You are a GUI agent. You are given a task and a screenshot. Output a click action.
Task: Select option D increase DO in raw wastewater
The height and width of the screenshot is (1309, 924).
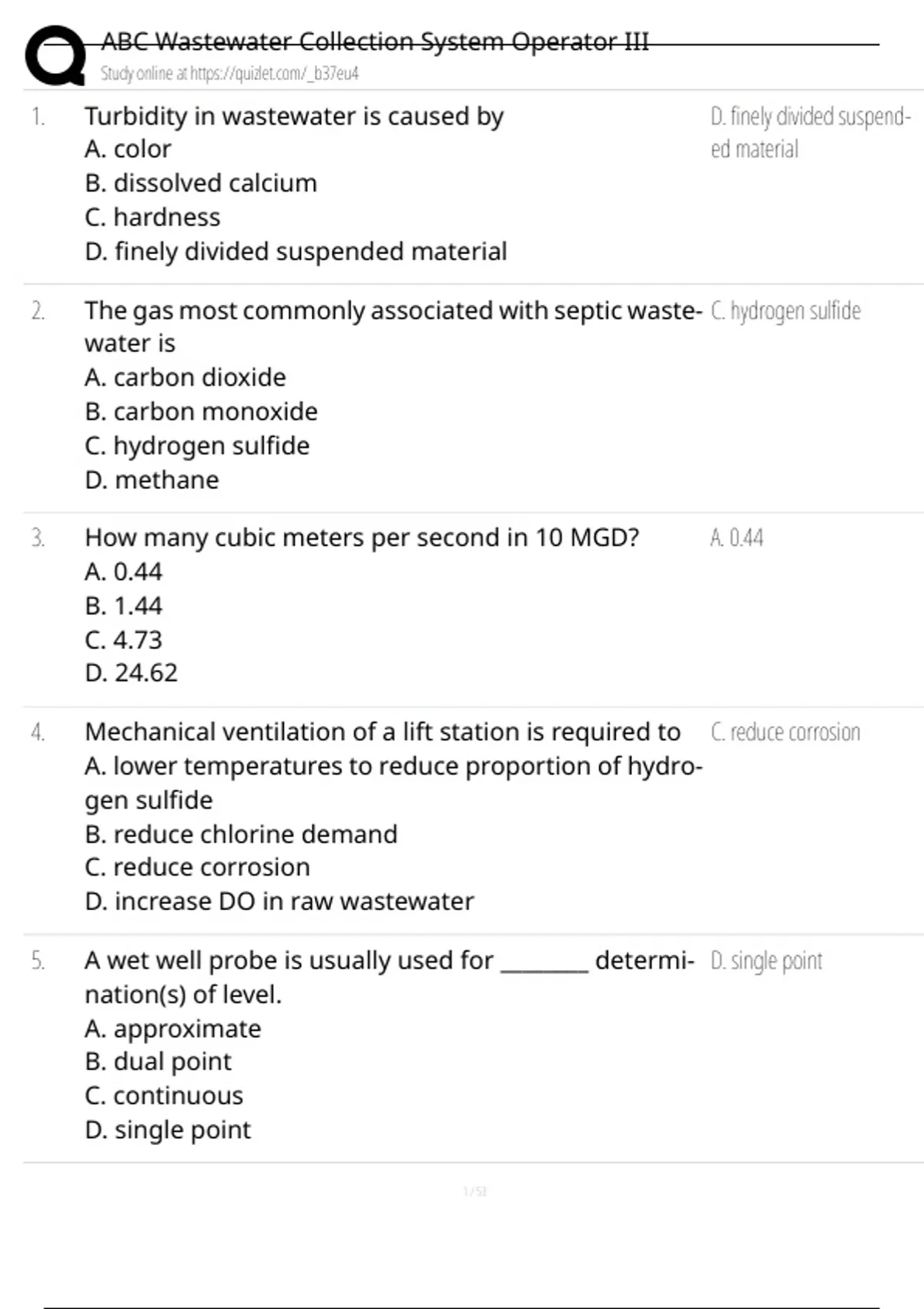pyautogui.click(x=280, y=902)
